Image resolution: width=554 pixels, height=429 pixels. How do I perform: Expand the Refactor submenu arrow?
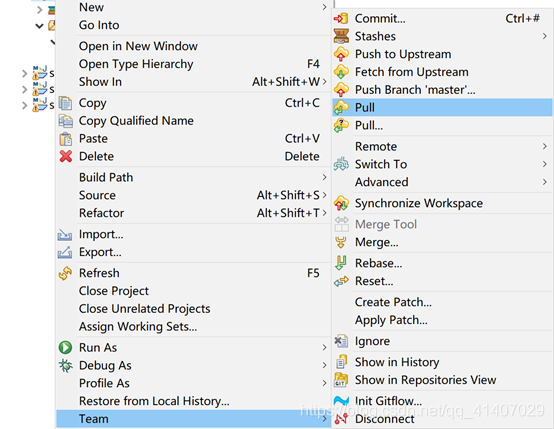[x=324, y=213]
